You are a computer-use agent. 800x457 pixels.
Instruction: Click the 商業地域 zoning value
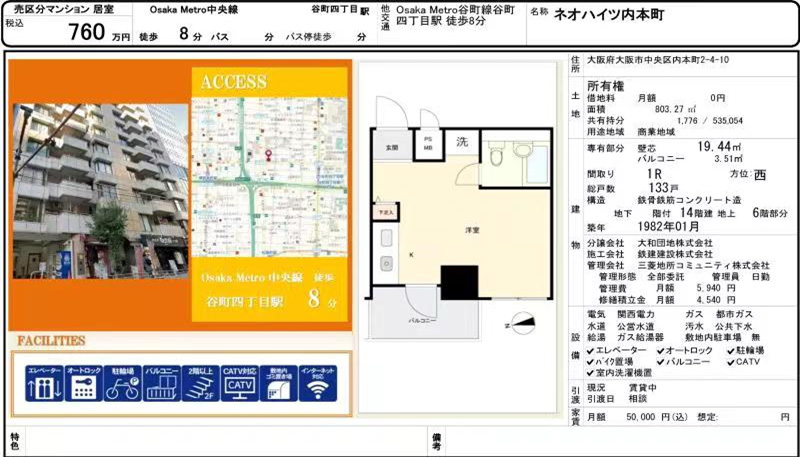656,132
